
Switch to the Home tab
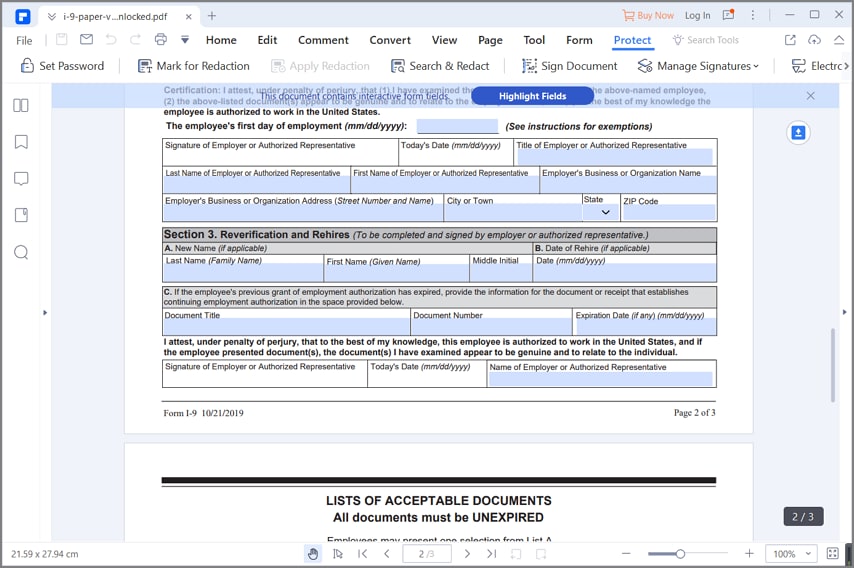(221, 40)
